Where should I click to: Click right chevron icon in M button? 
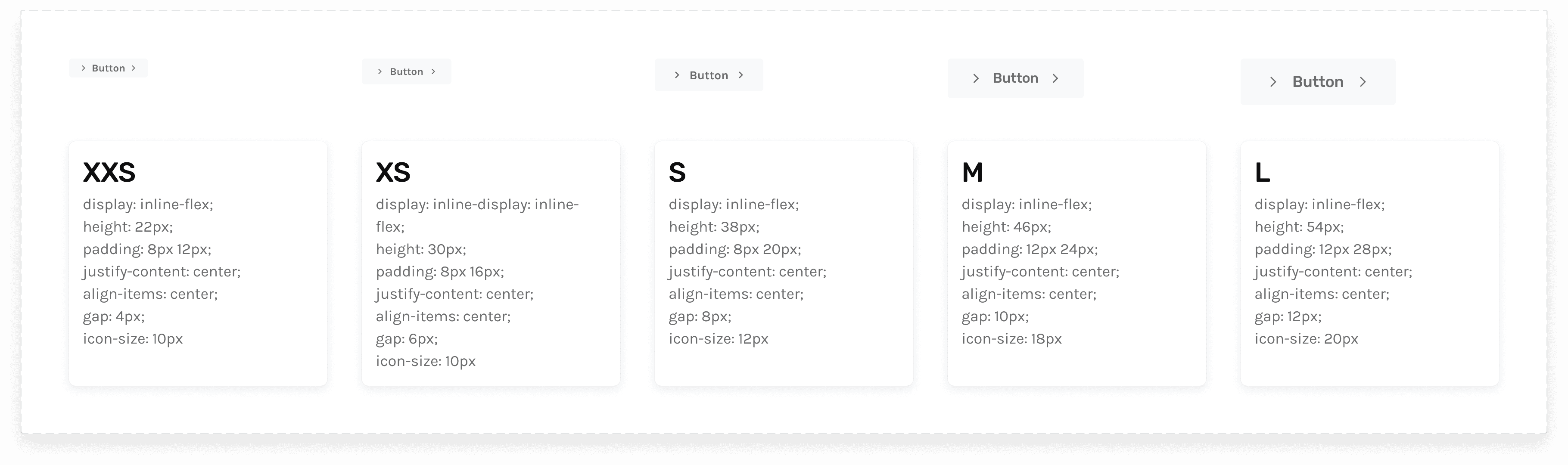[x=1055, y=78]
